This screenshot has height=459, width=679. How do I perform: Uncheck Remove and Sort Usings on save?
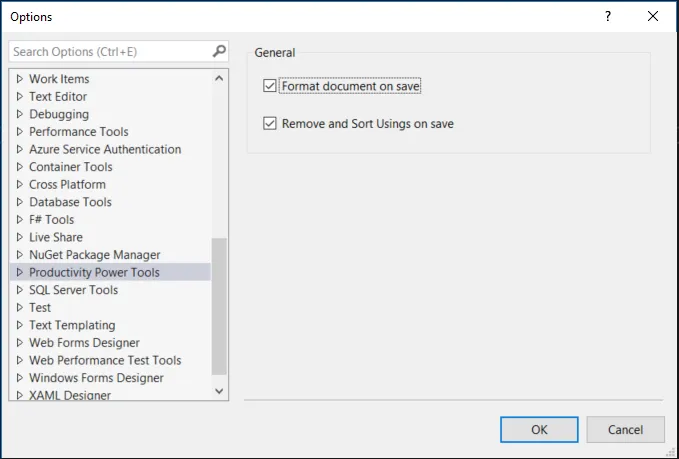(269, 124)
